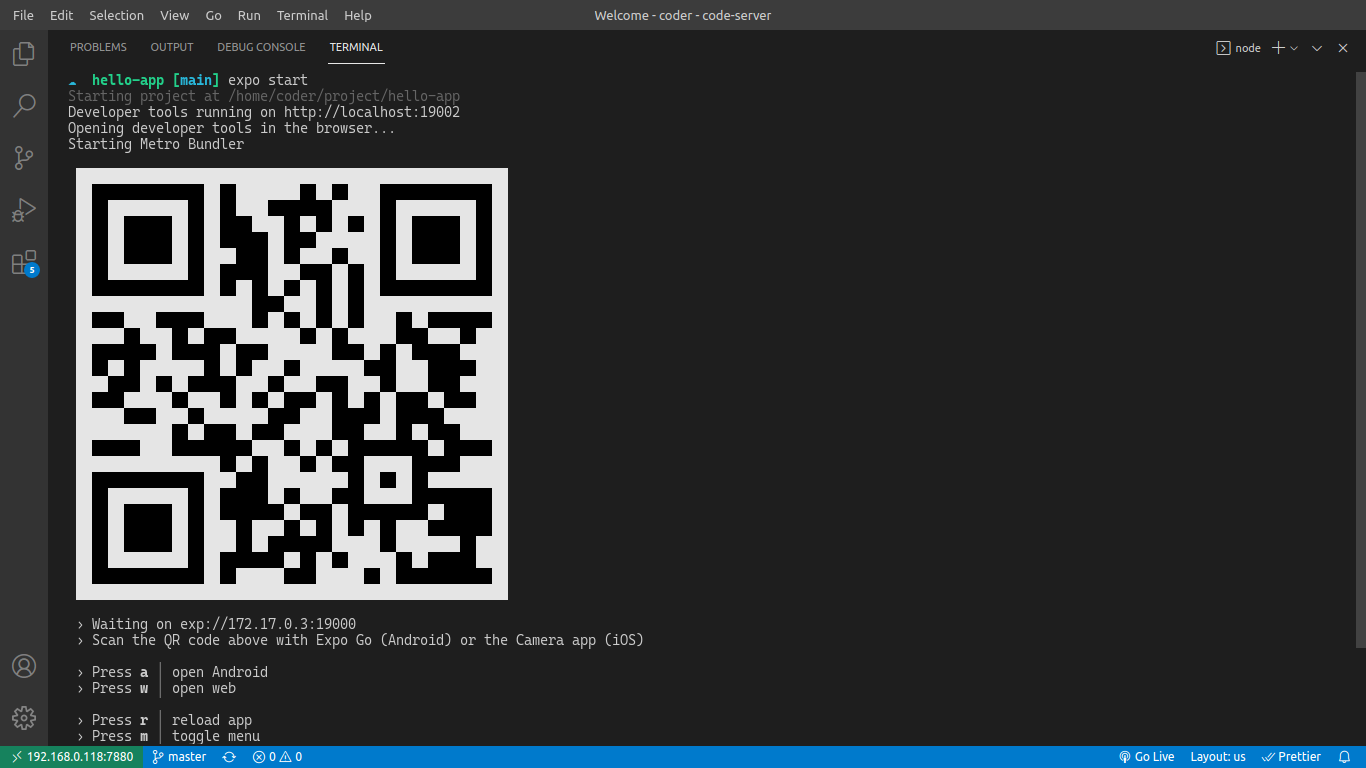The height and width of the screenshot is (768, 1366).
Task: Select the node terminal instance
Action: click(1238, 48)
